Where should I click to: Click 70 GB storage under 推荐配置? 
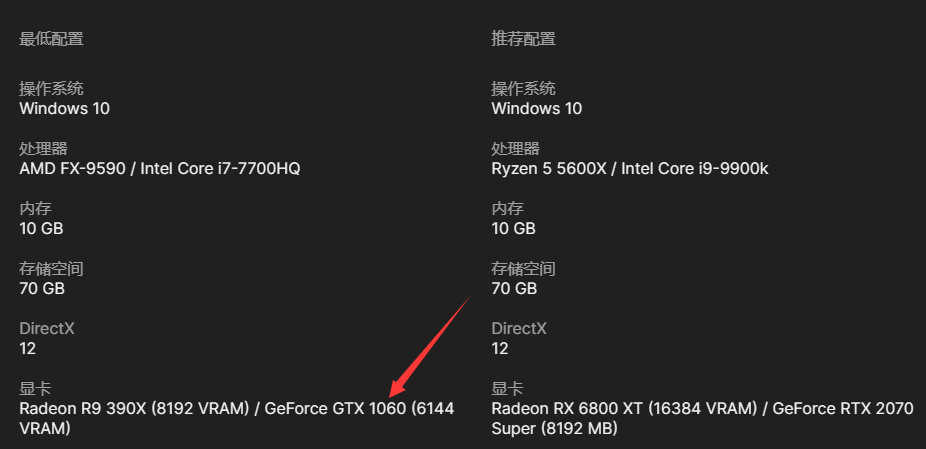pos(514,289)
